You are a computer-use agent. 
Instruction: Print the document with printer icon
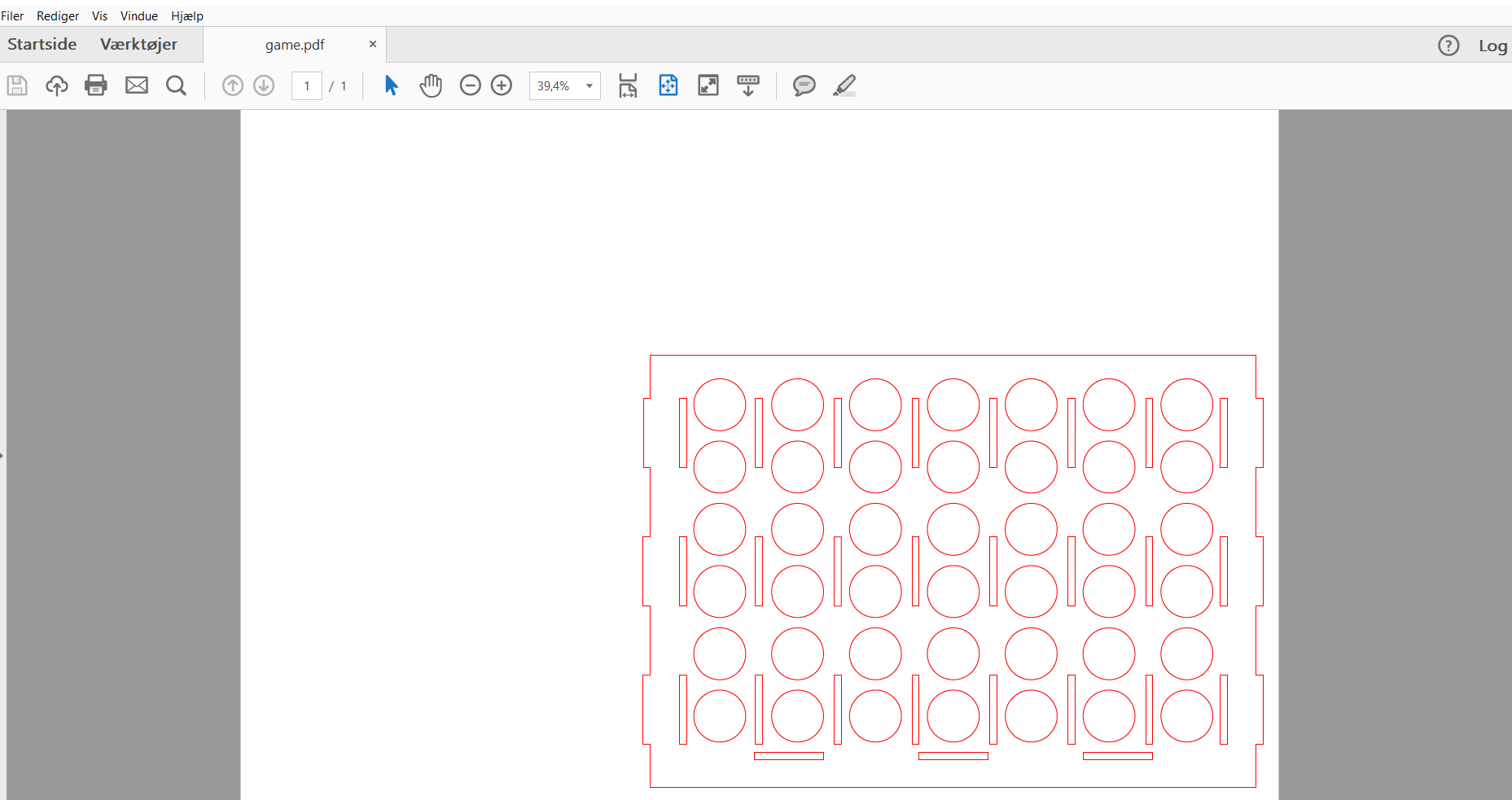[96, 85]
